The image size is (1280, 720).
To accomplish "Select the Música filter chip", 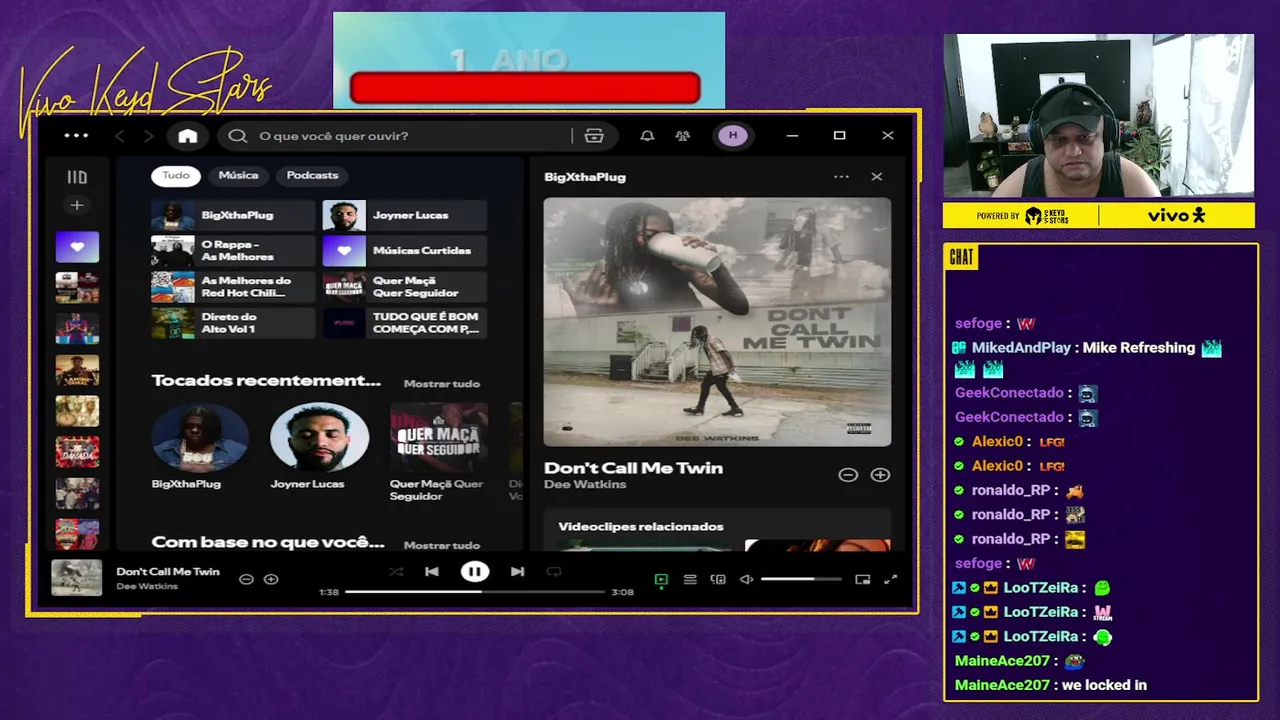I will coord(238,175).
